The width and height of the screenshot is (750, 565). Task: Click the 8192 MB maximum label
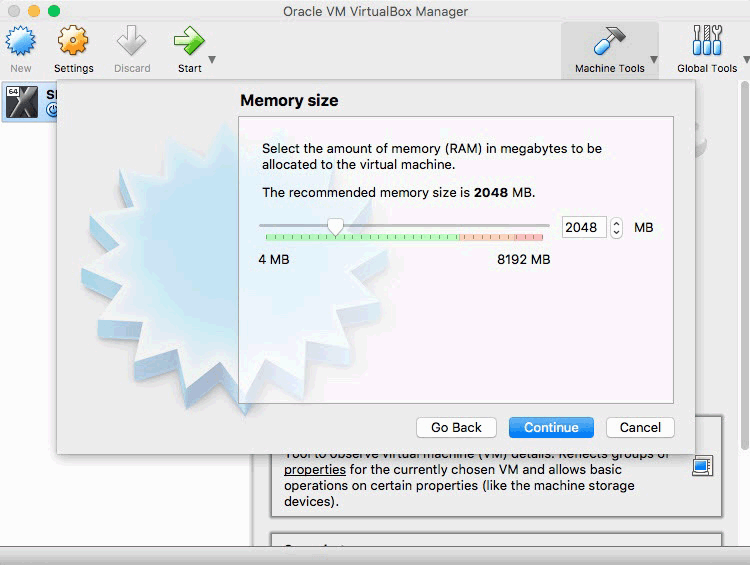point(524,259)
